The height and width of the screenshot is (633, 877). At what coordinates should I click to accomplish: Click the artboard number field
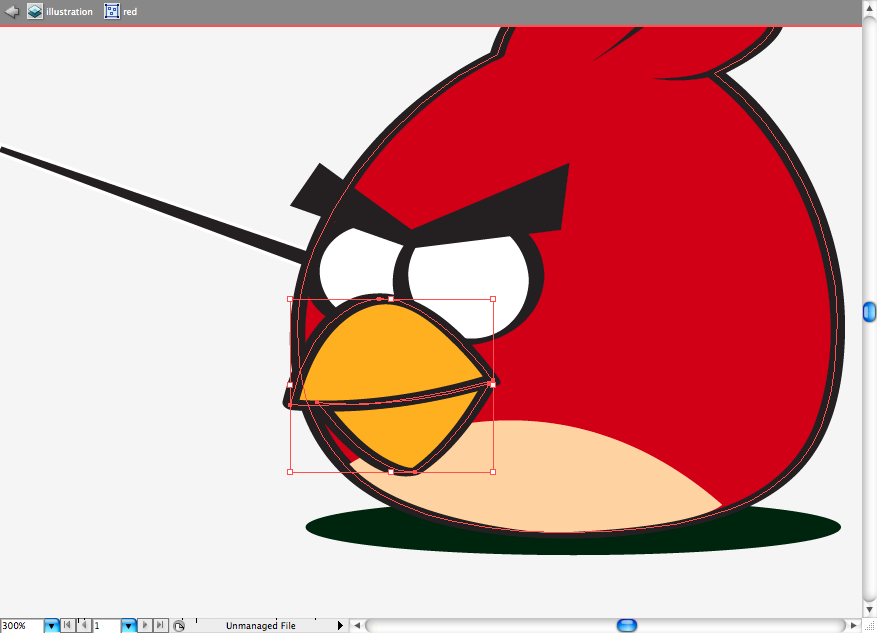[107, 626]
